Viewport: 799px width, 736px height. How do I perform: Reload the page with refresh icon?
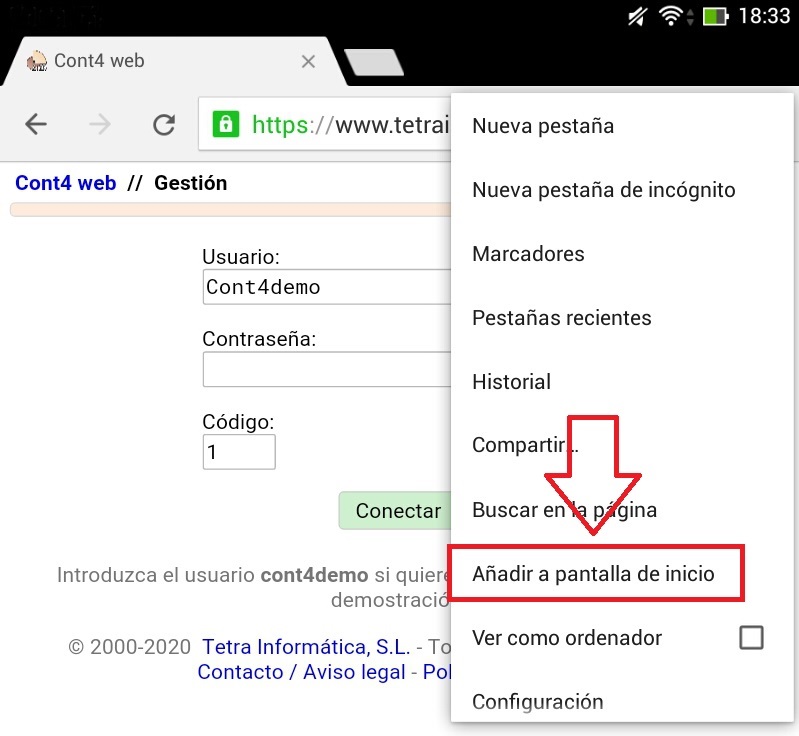point(164,124)
